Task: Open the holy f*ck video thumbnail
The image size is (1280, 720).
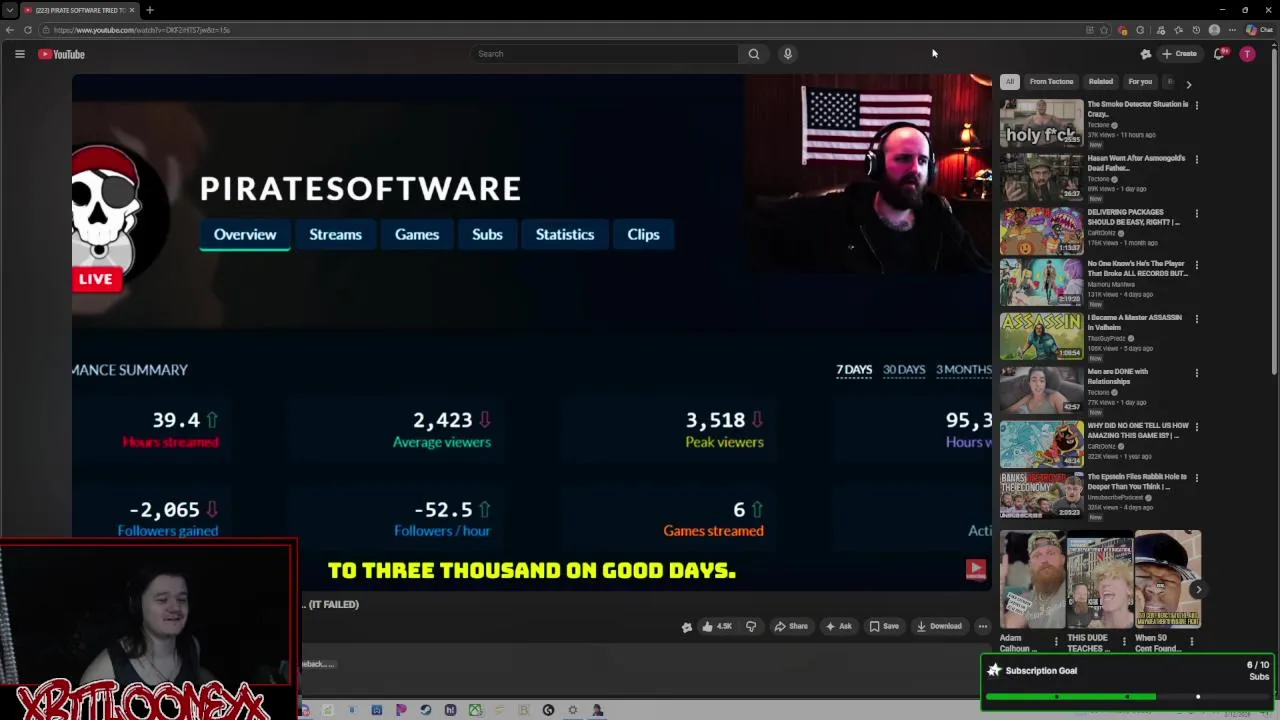Action: click(1041, 123)
